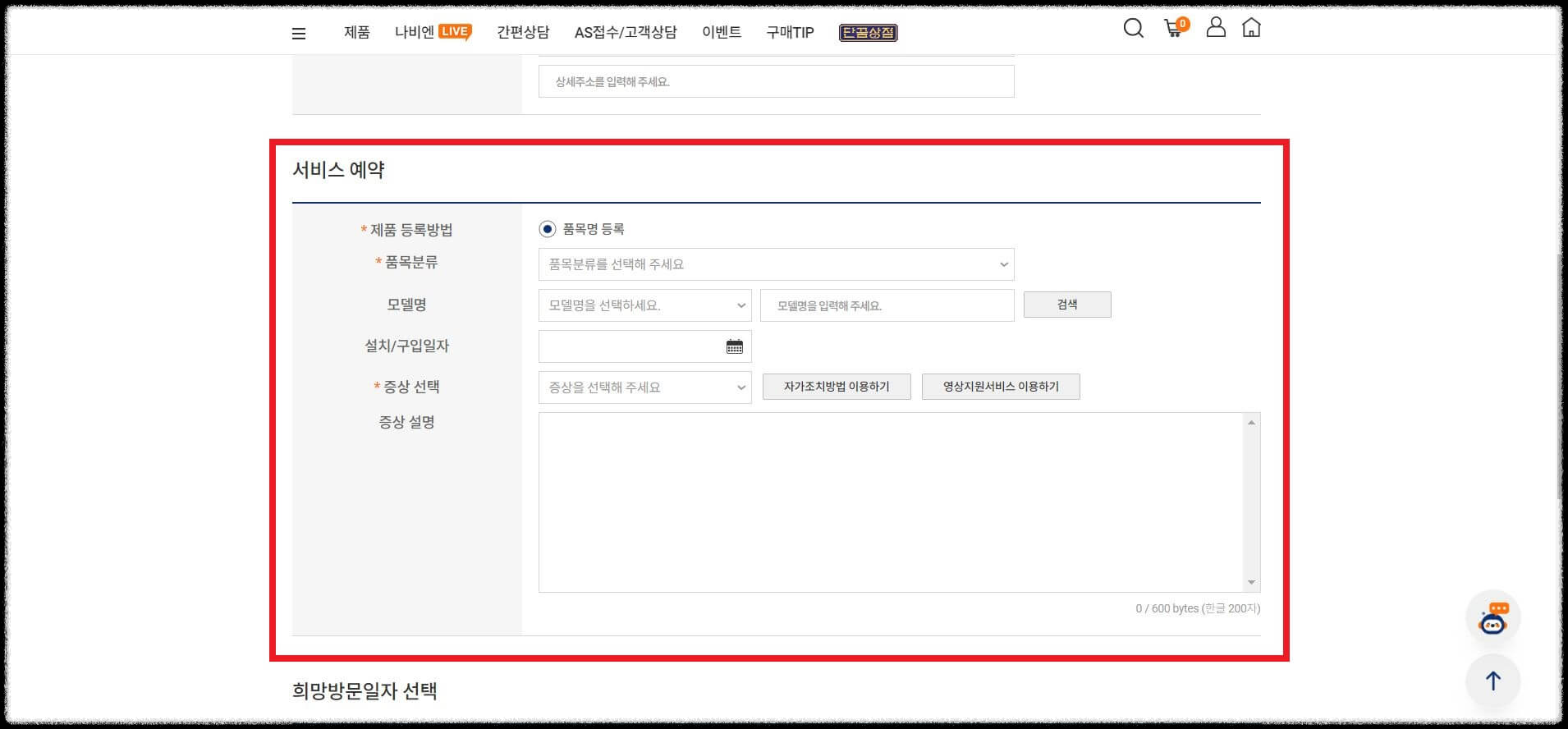Click textarea scrollbar down arrow
Screen dimensions: 1568x729
tap(1251, 582)
